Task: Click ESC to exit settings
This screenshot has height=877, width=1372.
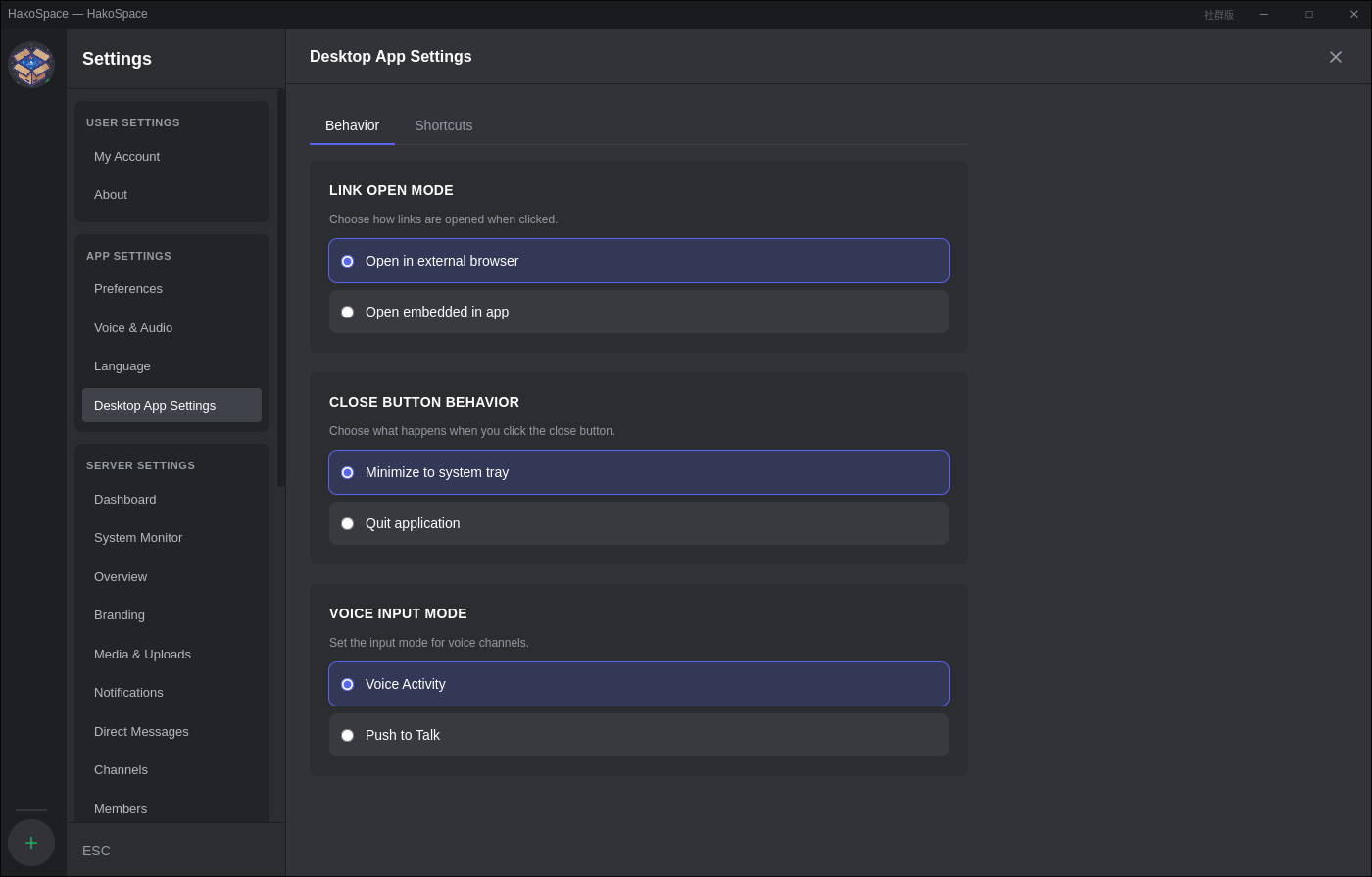Action: pyautogui.click(x=96, y=851)
